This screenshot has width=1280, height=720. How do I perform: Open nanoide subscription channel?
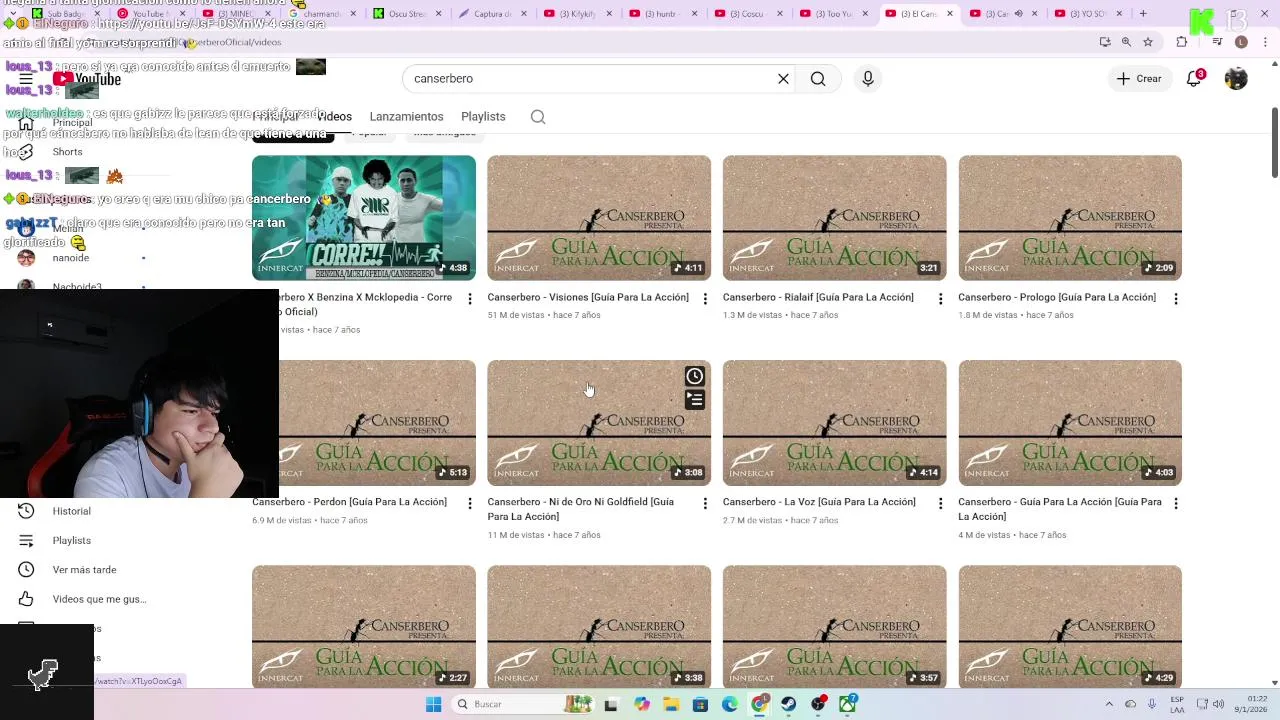coord(71,258)
